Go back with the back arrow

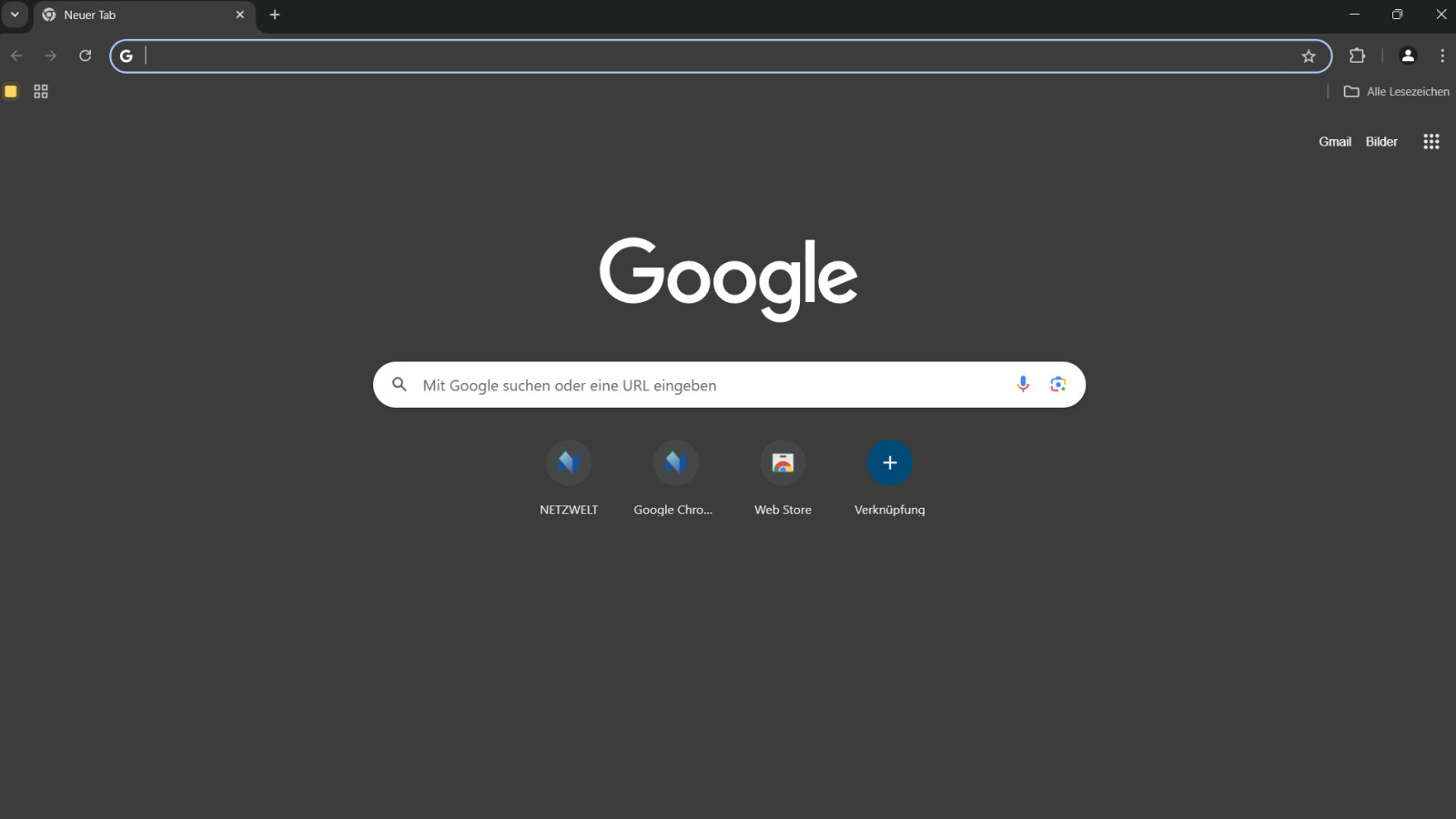point(16,56)
